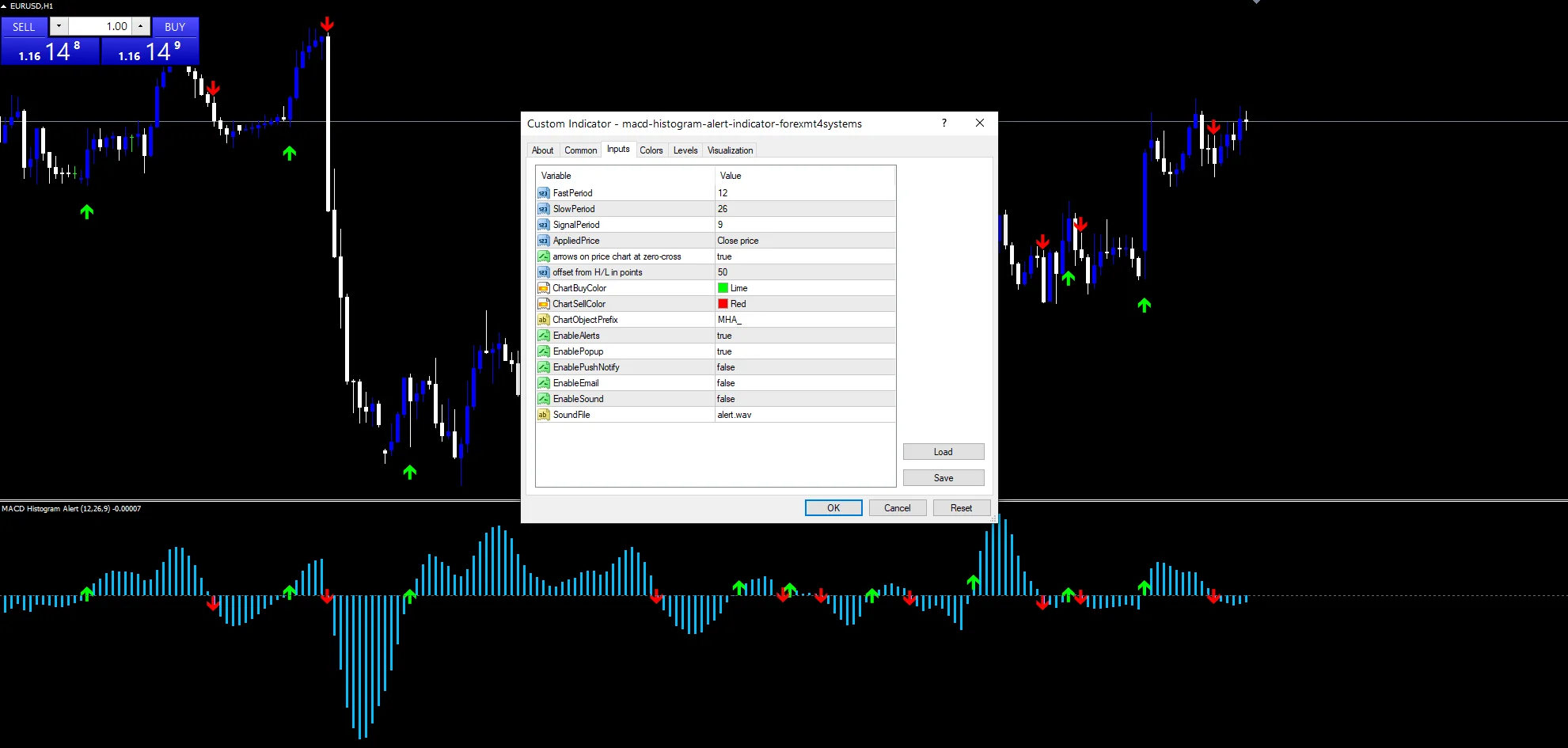Click the SoundFile string icon
The width and height of the screenshot is (1568, 748).
[543, 415]
